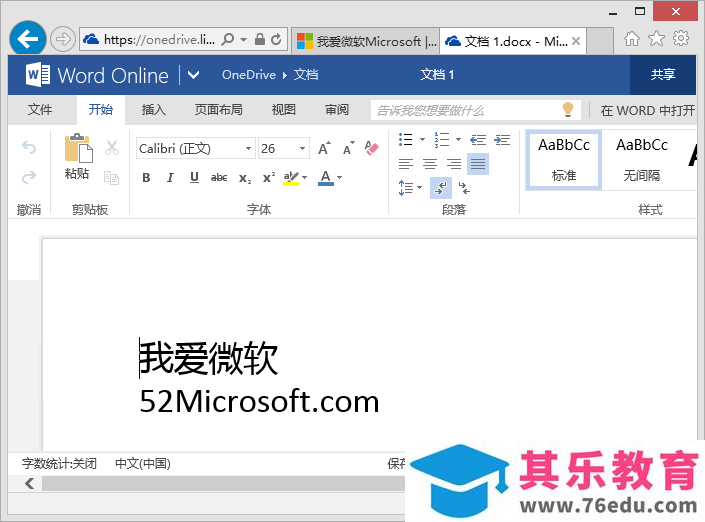Click 中文(中国) language in status bar
Viewport: 705px width, 522px height.
(143, 464)
